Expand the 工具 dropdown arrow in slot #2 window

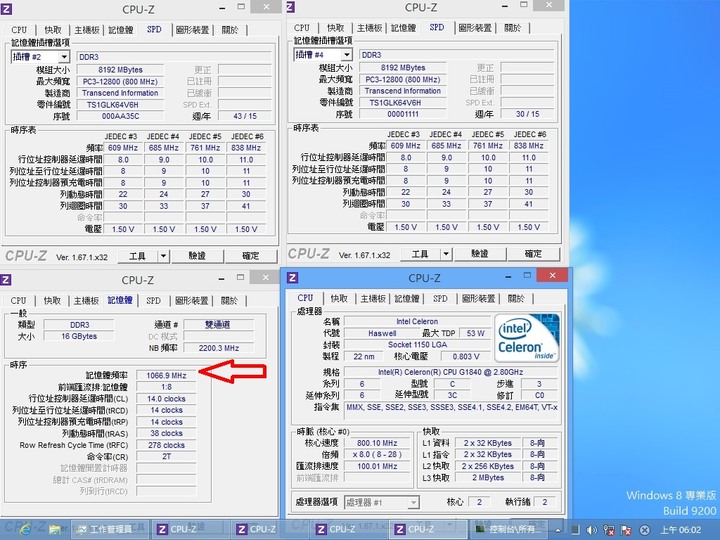click(163, 256)
